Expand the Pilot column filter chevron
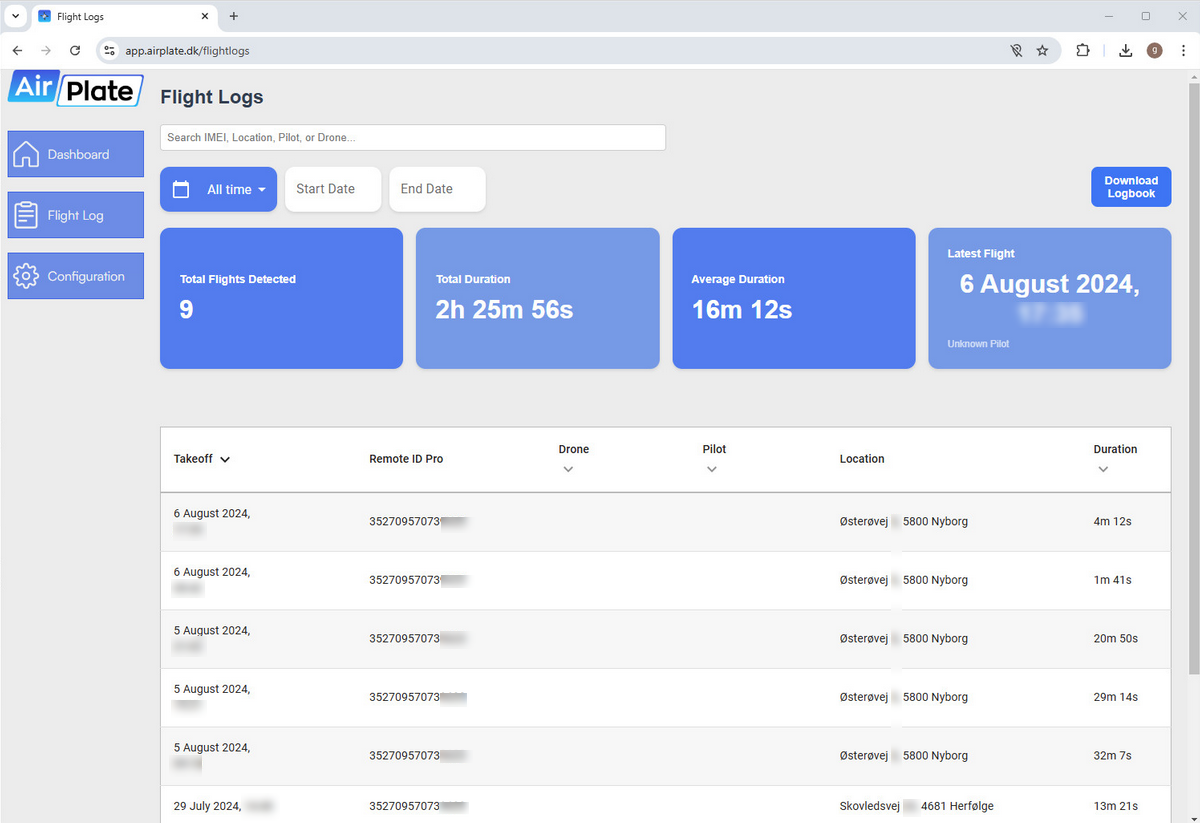Viewport: 1200px width, 823px height. pyautogui.click(x=712, y=469)
